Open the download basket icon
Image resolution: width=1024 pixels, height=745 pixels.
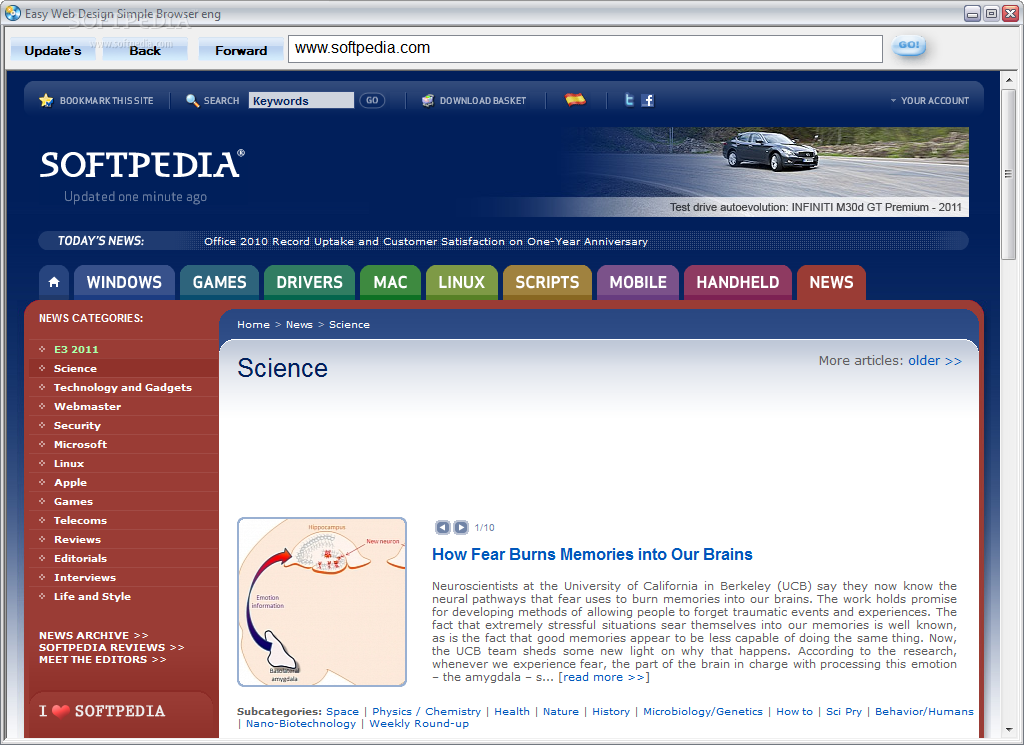point(428,101)
